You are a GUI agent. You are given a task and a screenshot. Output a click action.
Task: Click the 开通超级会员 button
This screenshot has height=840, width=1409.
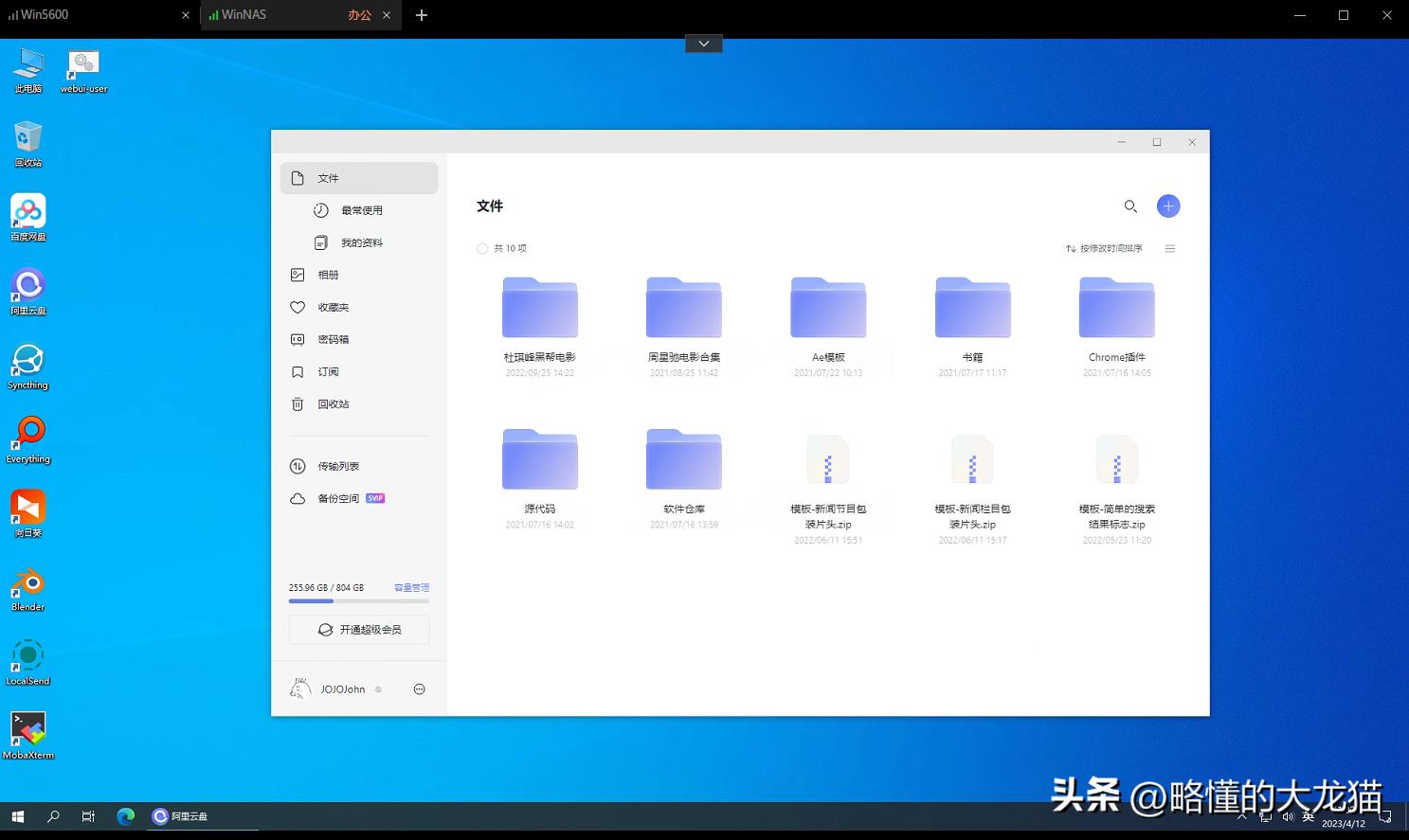tap(358, 629)
